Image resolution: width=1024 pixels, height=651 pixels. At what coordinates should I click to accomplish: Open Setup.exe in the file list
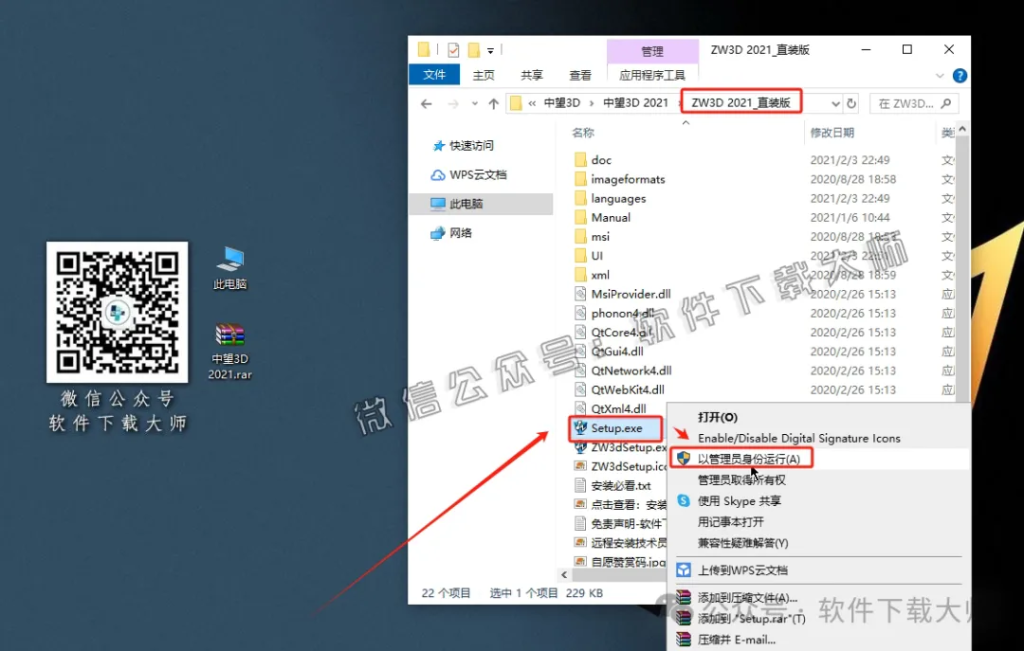point(617,428)
